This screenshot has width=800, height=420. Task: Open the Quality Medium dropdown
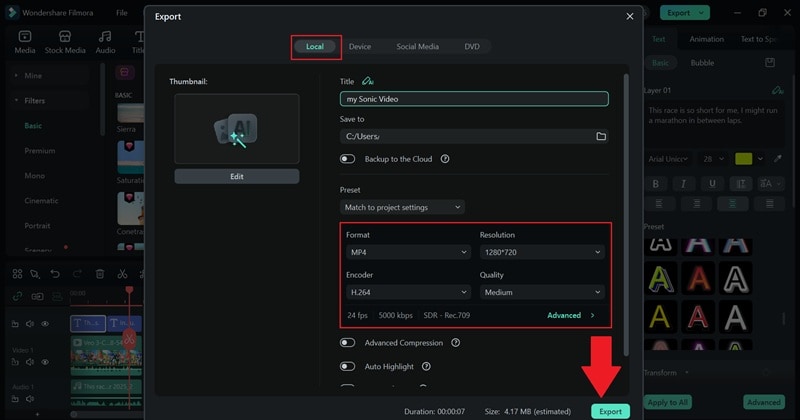click(x=542, y=292)
